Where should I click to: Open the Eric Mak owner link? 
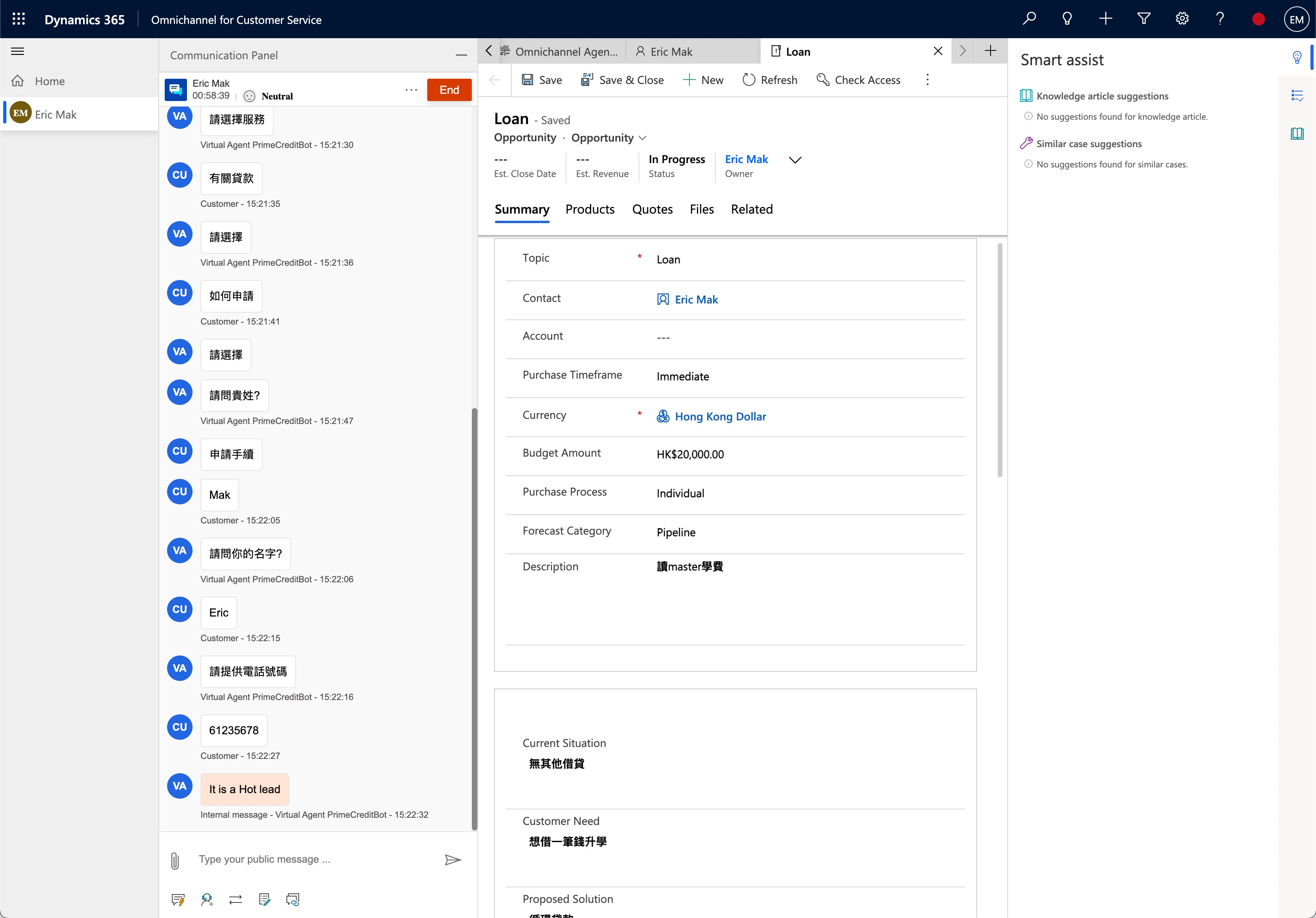(x=746, y=159)
